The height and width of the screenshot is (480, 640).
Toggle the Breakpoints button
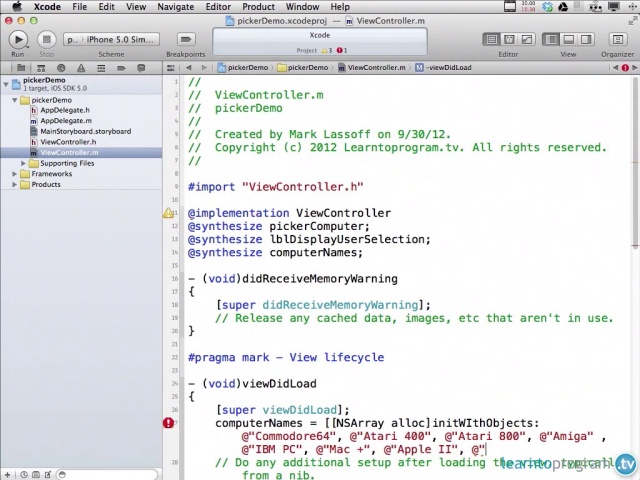click(186, 40)
